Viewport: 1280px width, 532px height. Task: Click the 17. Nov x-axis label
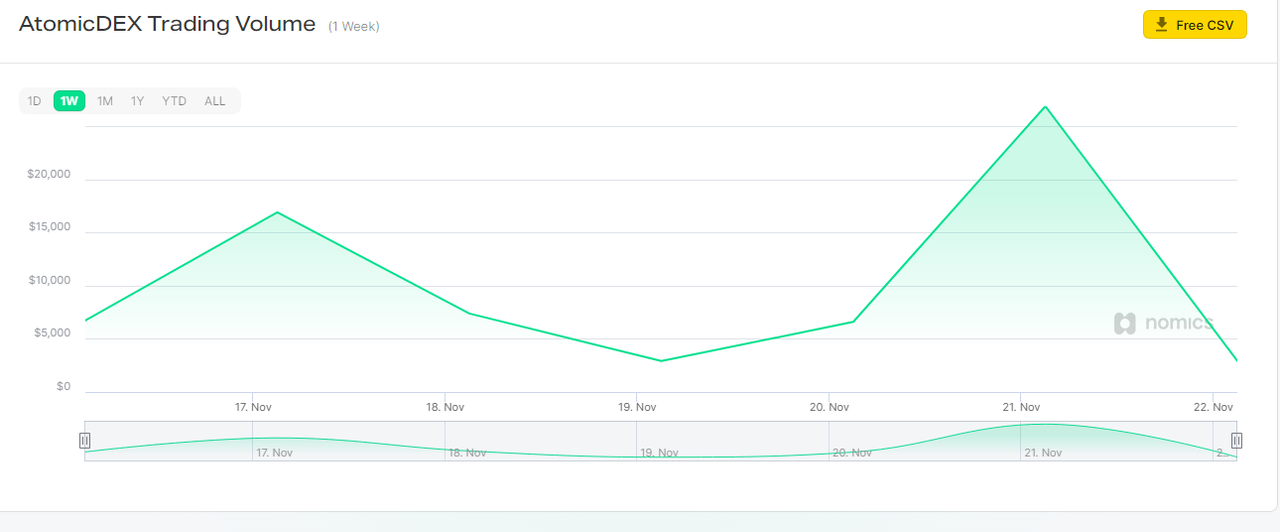coord(253,407)
